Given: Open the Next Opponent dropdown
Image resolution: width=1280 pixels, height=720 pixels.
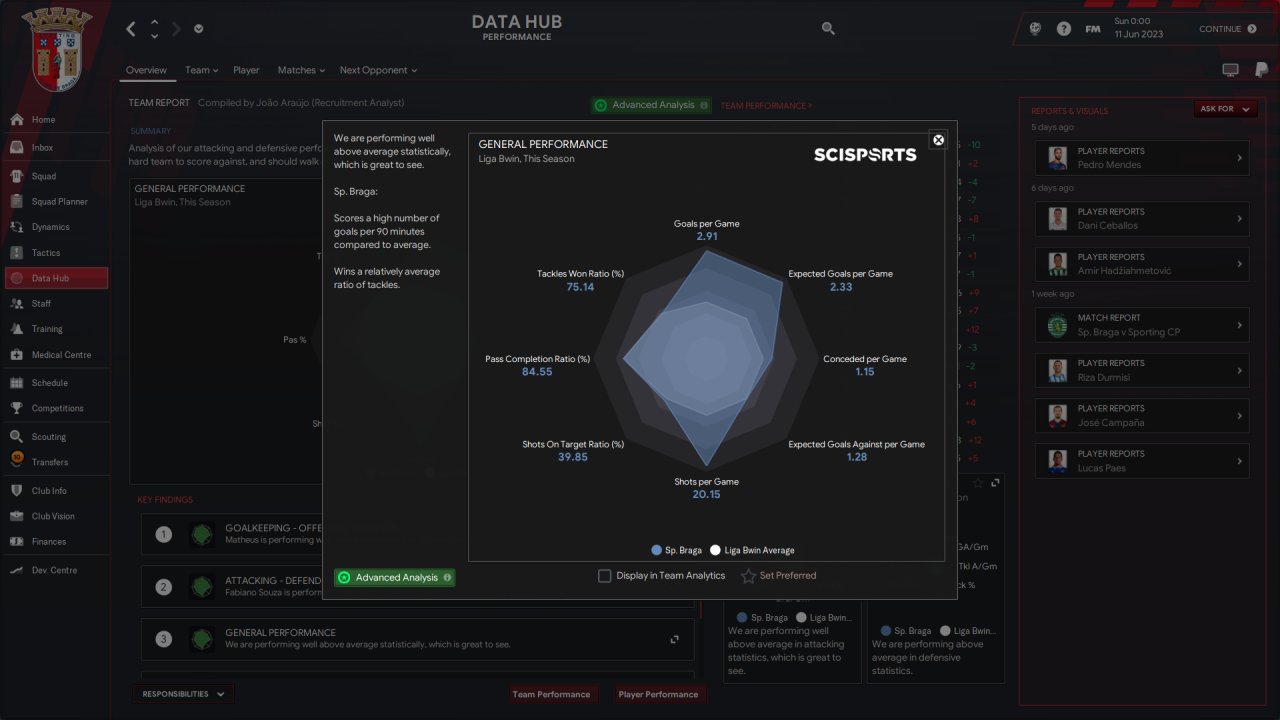Looking at the screenshot, I should (x=378, y=70).
